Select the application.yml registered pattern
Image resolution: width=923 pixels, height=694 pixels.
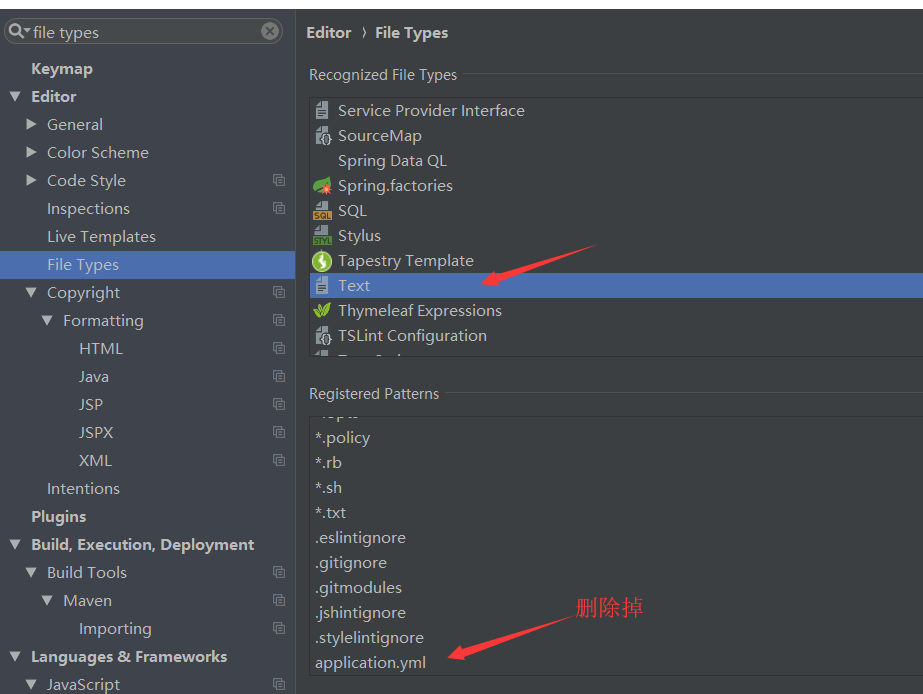(x=371, y=662)
